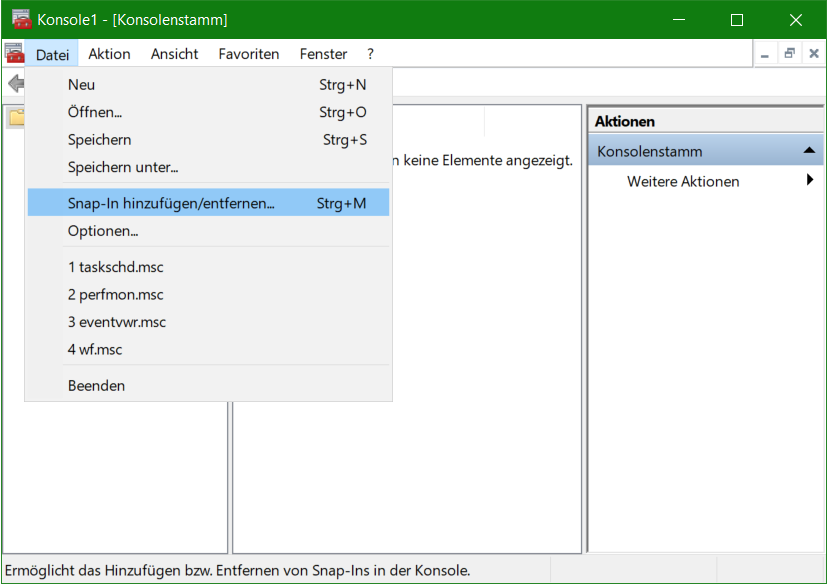Restore down the inner console child window
This screenshot has height=585, width=828.
click(789, 54)
